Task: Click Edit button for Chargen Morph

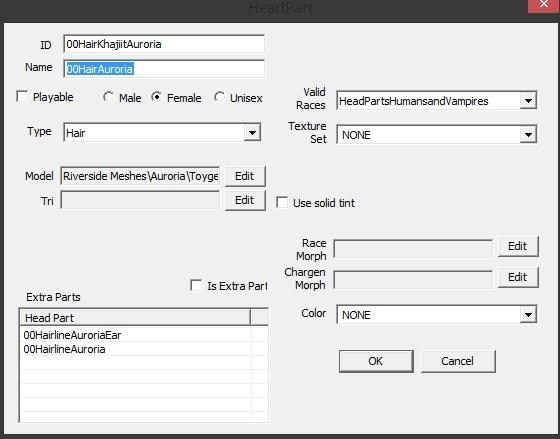Action: (518, 277)
